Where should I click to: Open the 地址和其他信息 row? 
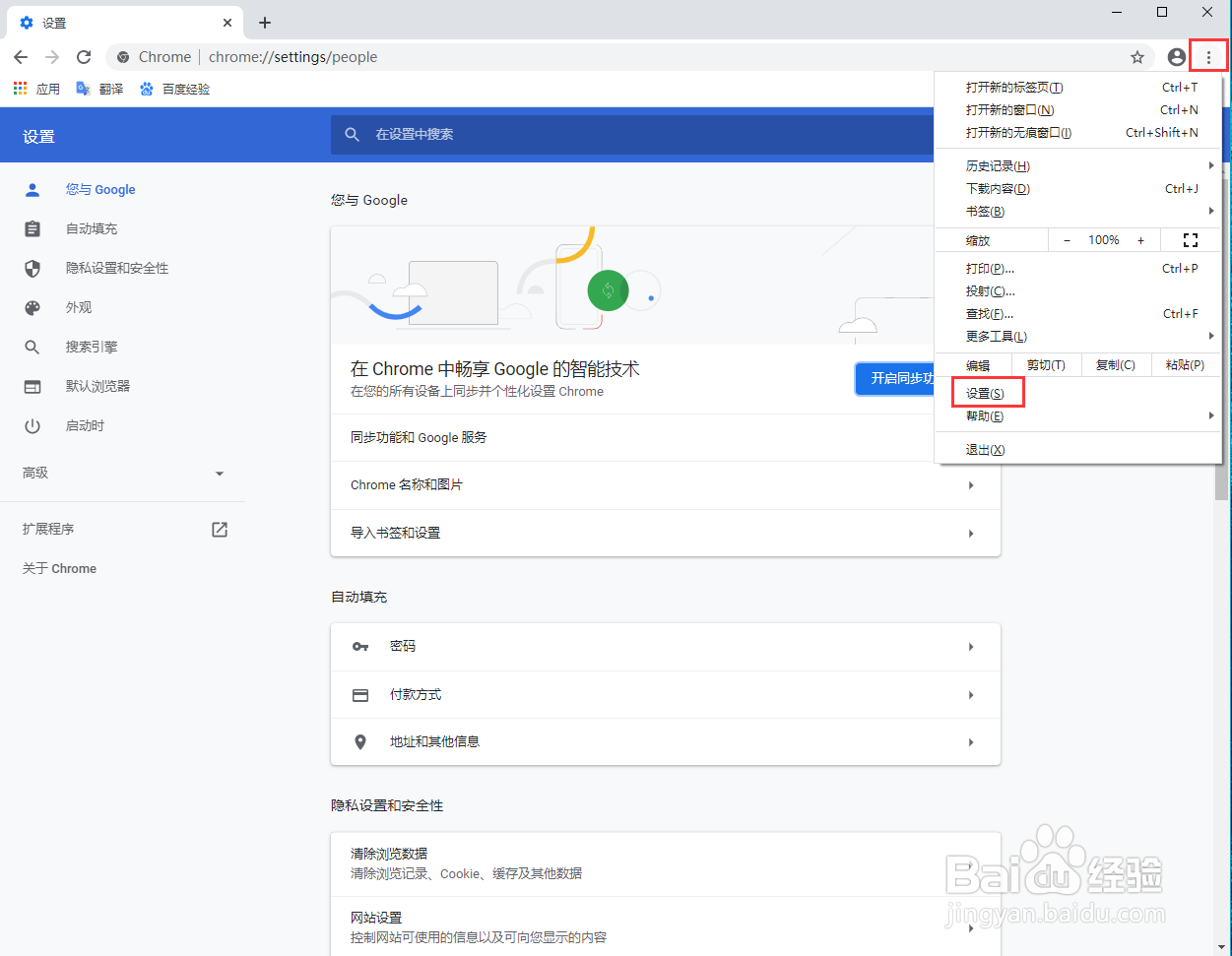point(666,742)
